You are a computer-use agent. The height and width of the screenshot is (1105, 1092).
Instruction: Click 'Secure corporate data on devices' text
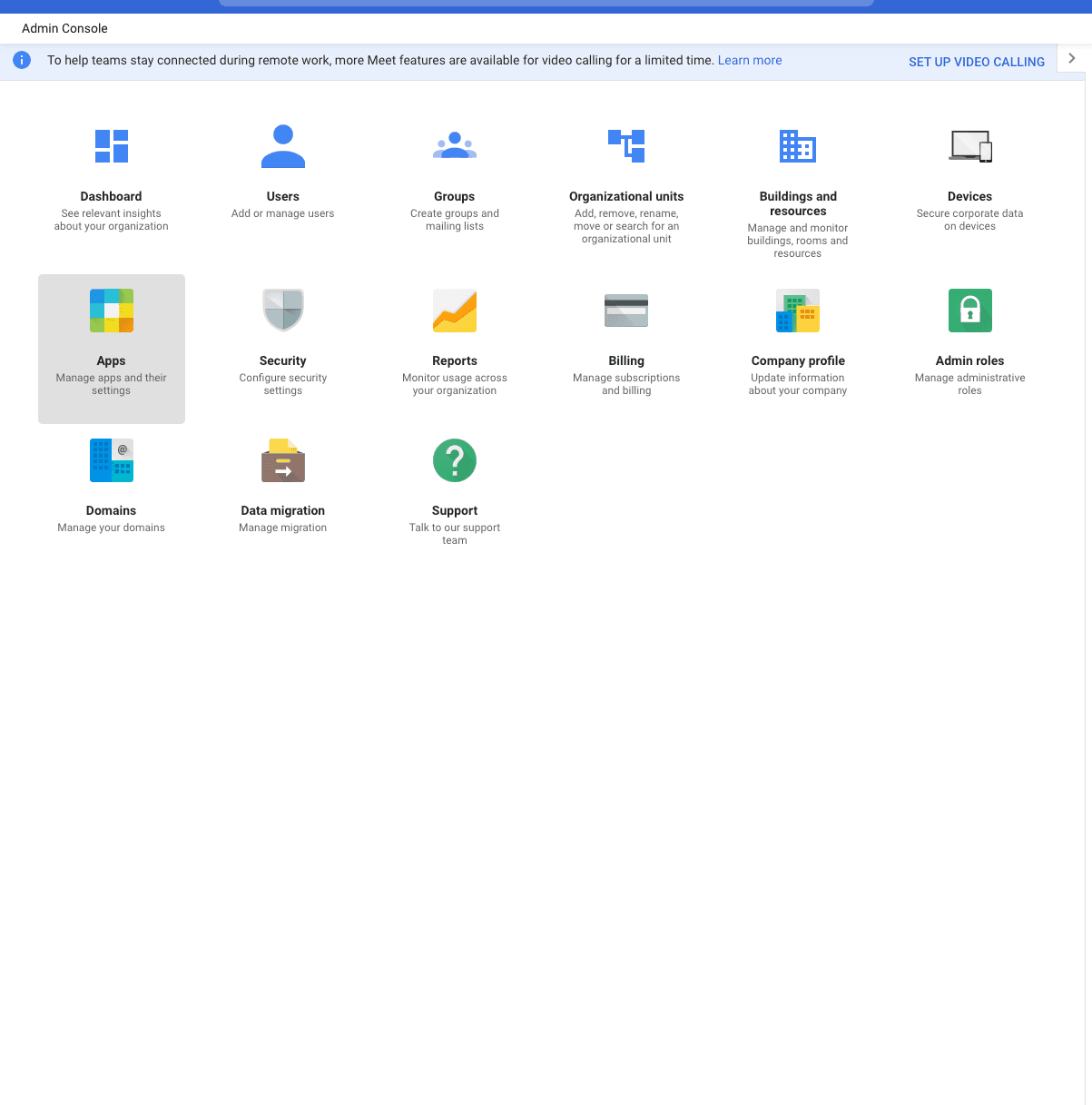tap(970, 220)
